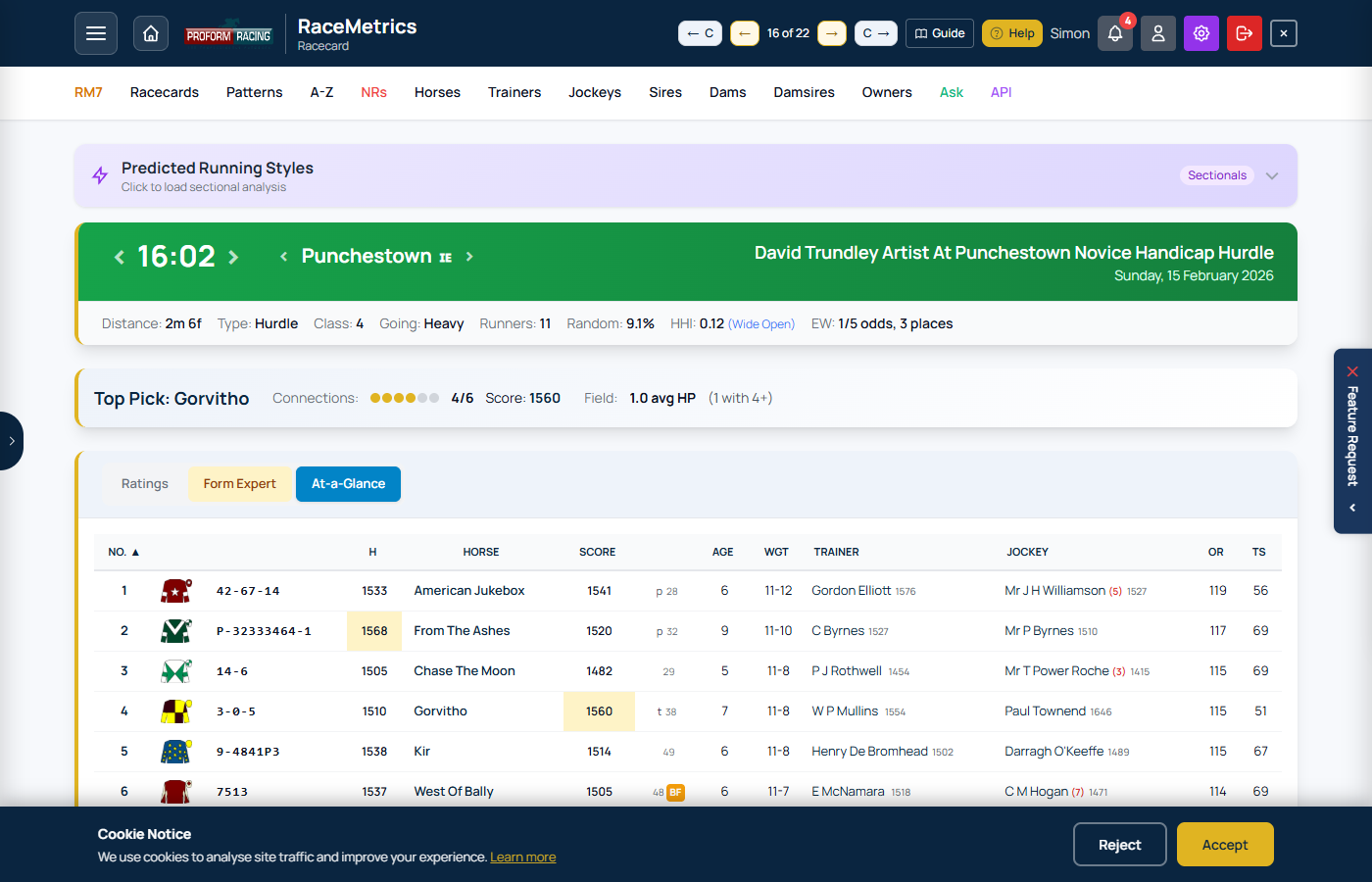The width and height of the screenshot is (1372, 882).
Task: Open the notifications bell with 4 alerts
Action: (x=1114, y=32)
